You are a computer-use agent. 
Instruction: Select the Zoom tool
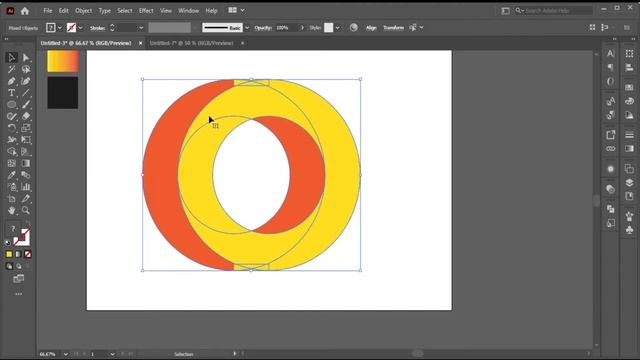pos(26,211)
